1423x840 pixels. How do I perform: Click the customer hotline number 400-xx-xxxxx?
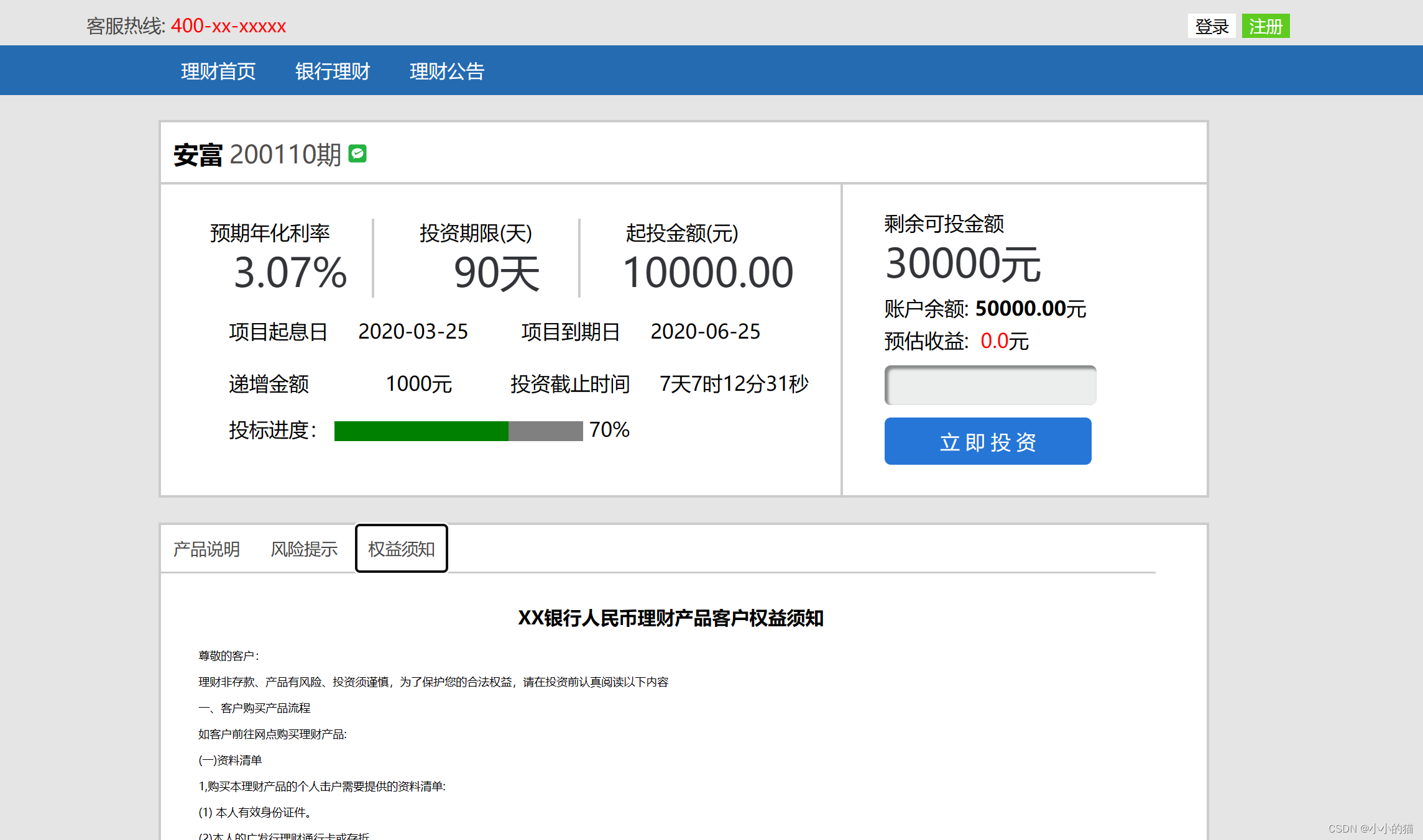tap(228, 26)
